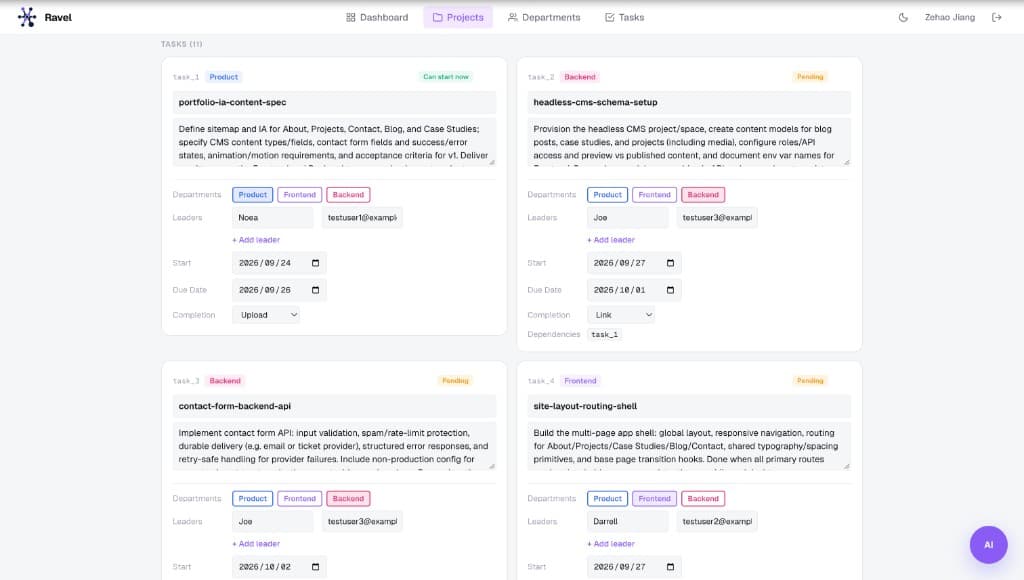Click the Zehao Jiang user name
The height and width of the screenshot is (580, 1024).
tap(950, 18)
